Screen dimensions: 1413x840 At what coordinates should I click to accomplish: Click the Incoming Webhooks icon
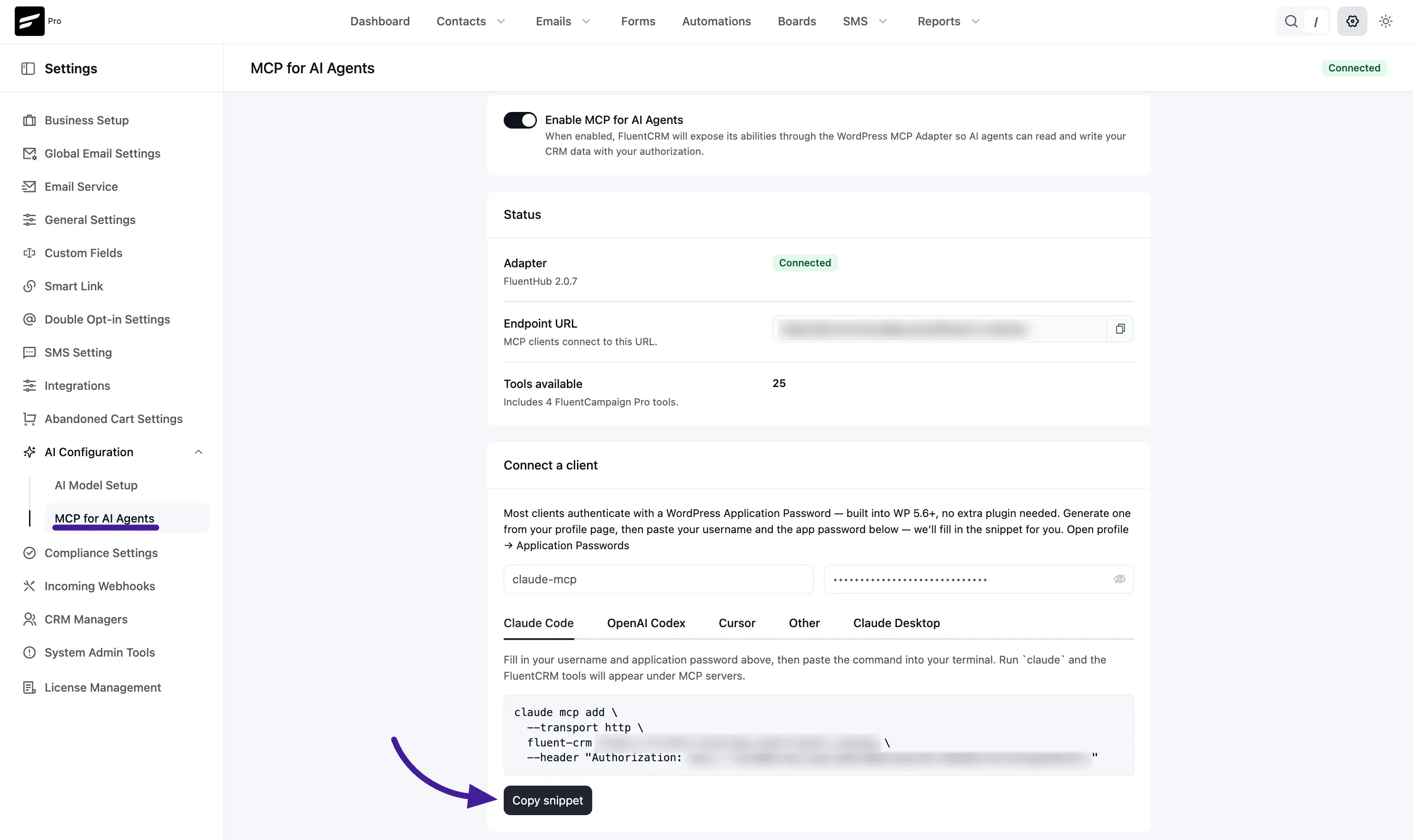click(29, 586)
